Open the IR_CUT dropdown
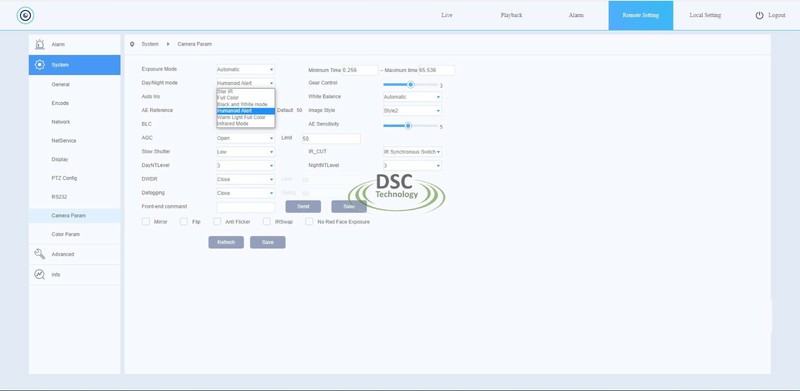 pos(412,152)
